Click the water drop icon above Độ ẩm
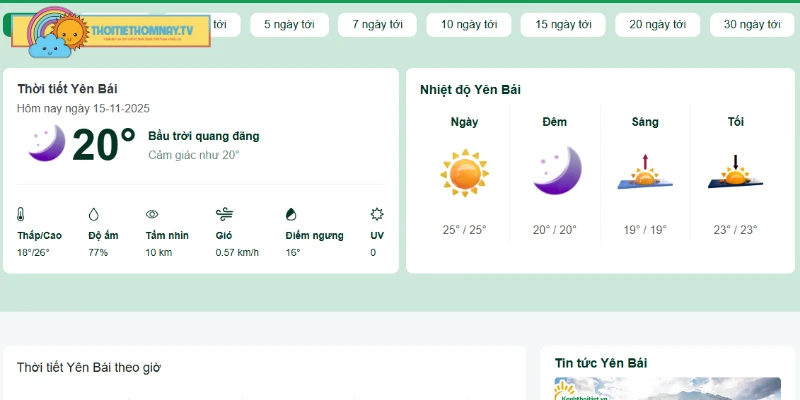 coord(93,214)
